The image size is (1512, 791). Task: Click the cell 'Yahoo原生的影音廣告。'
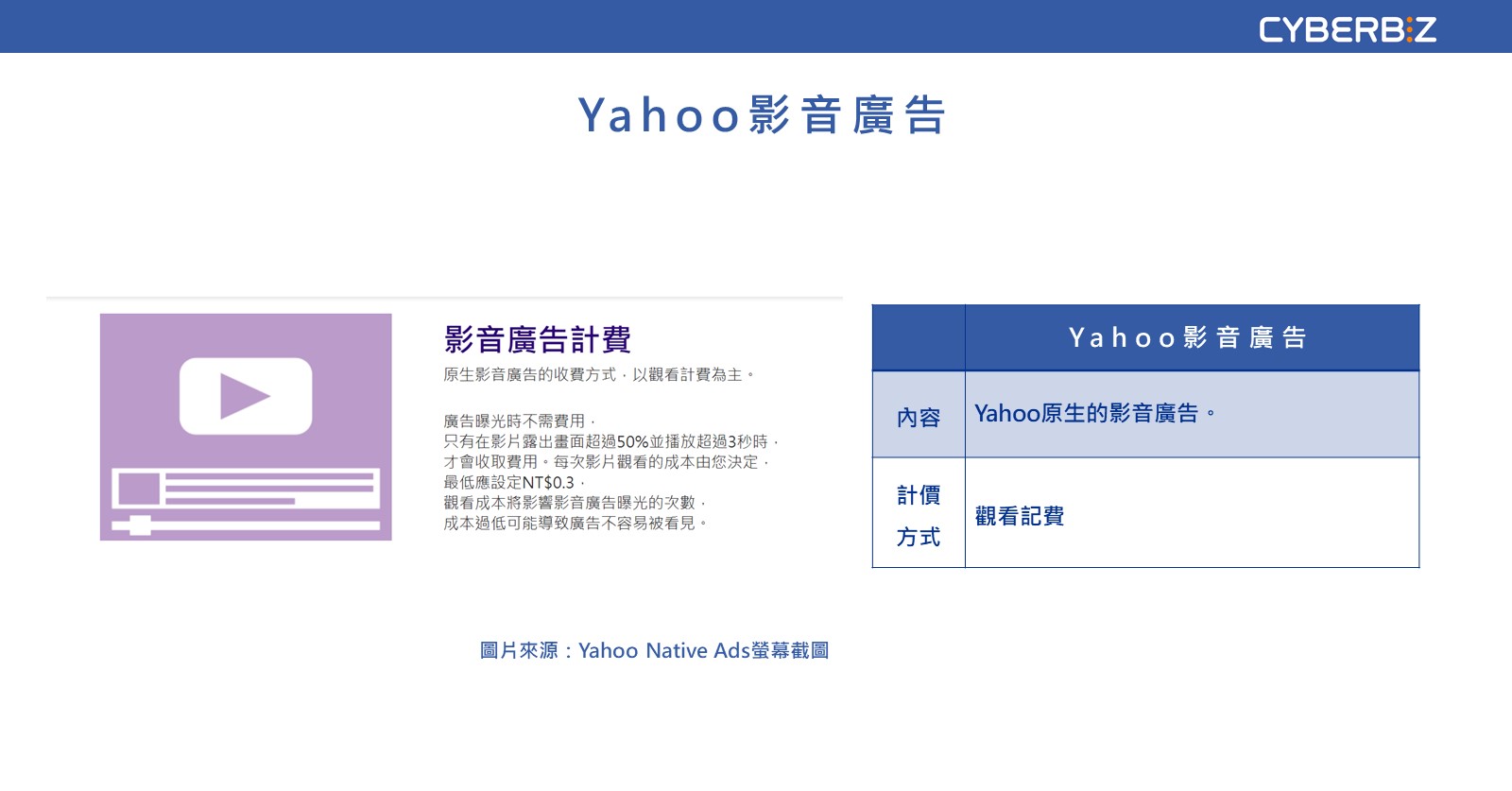(x=1192, y=414)
